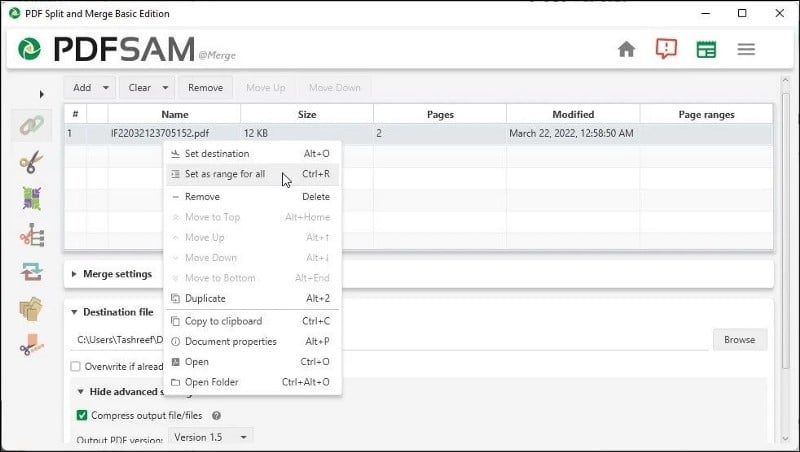Image resolution: width=800 pixels, height=452 pixels.
Task: Choose Set destination from context menu
Action: click(x=253, y=154)
